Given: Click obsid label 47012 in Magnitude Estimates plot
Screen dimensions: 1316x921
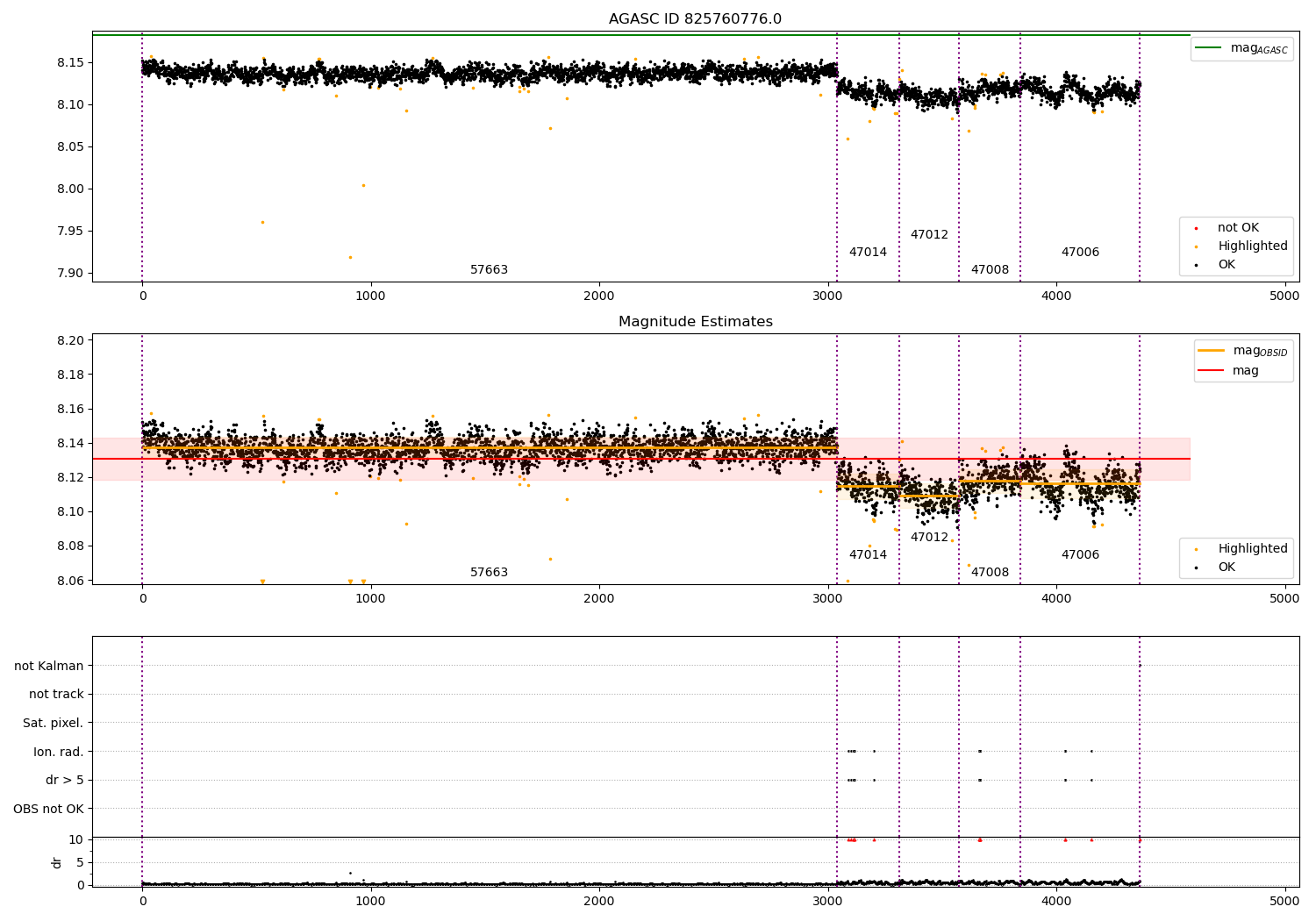Looking at the screenshot, I should (929, 538).
